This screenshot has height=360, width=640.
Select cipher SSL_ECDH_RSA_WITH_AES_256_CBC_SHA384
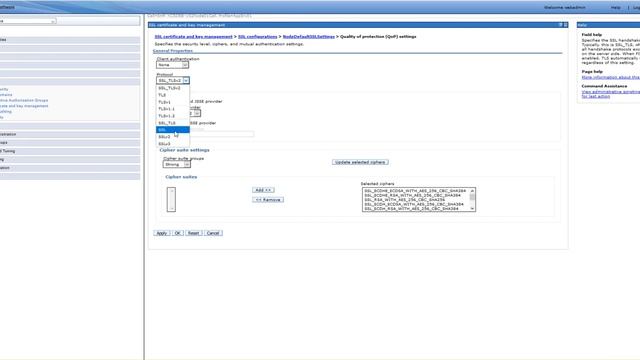411,209
